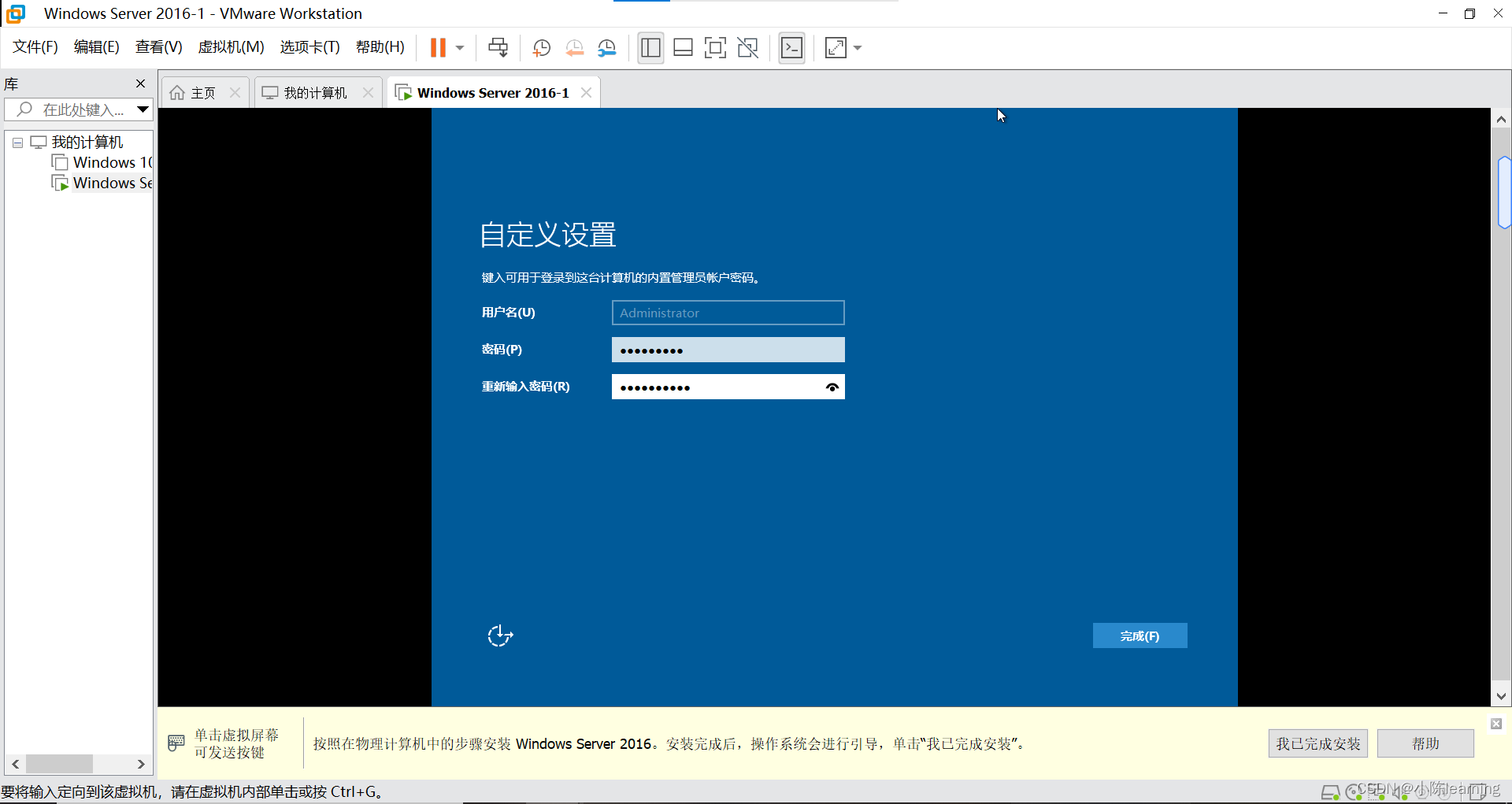Close the library panel
The height and width of the screenshot is (804, 1512).
pyautogui.click(x=141, y=83)
